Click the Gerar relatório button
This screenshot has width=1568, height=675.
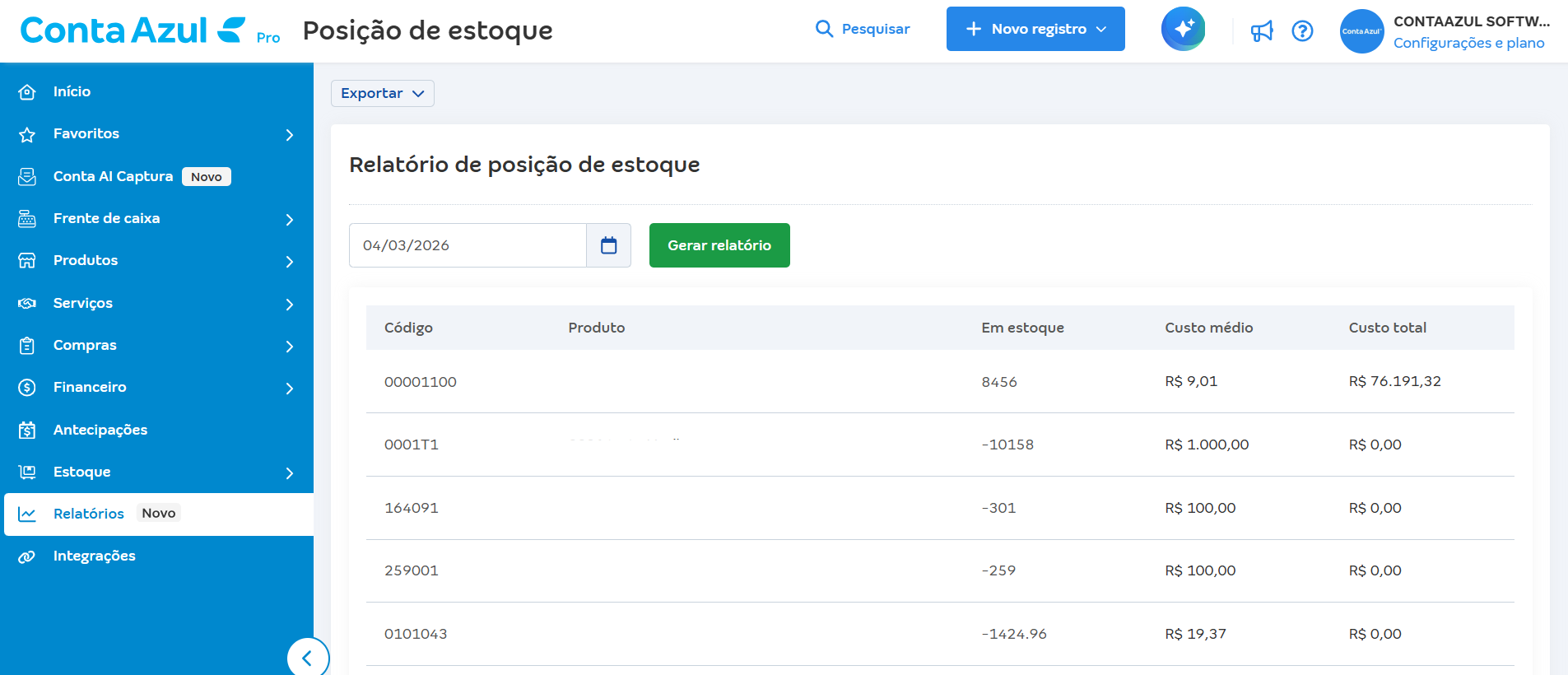[719, 245]
